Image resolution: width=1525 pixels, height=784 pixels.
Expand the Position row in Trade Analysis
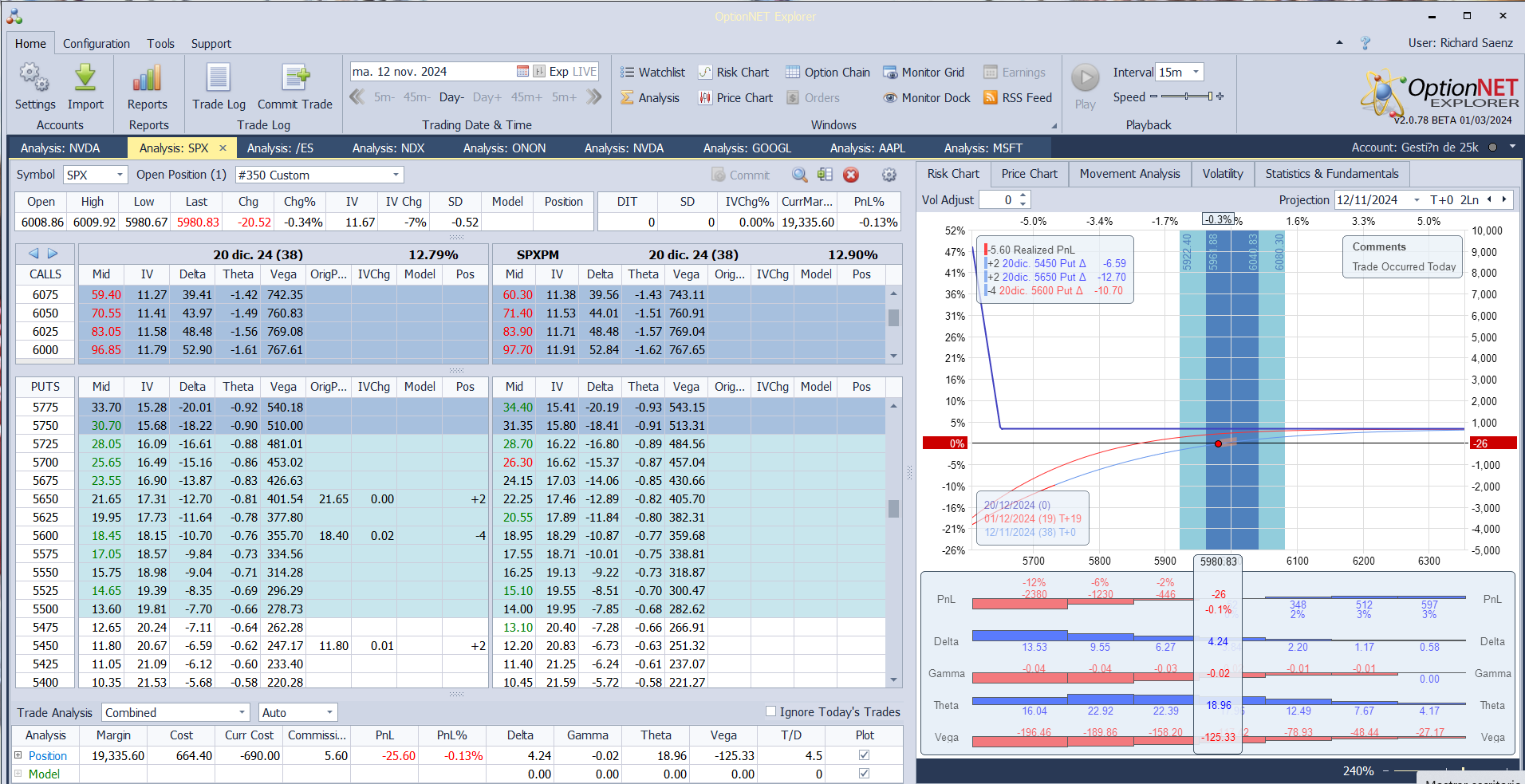18,755
